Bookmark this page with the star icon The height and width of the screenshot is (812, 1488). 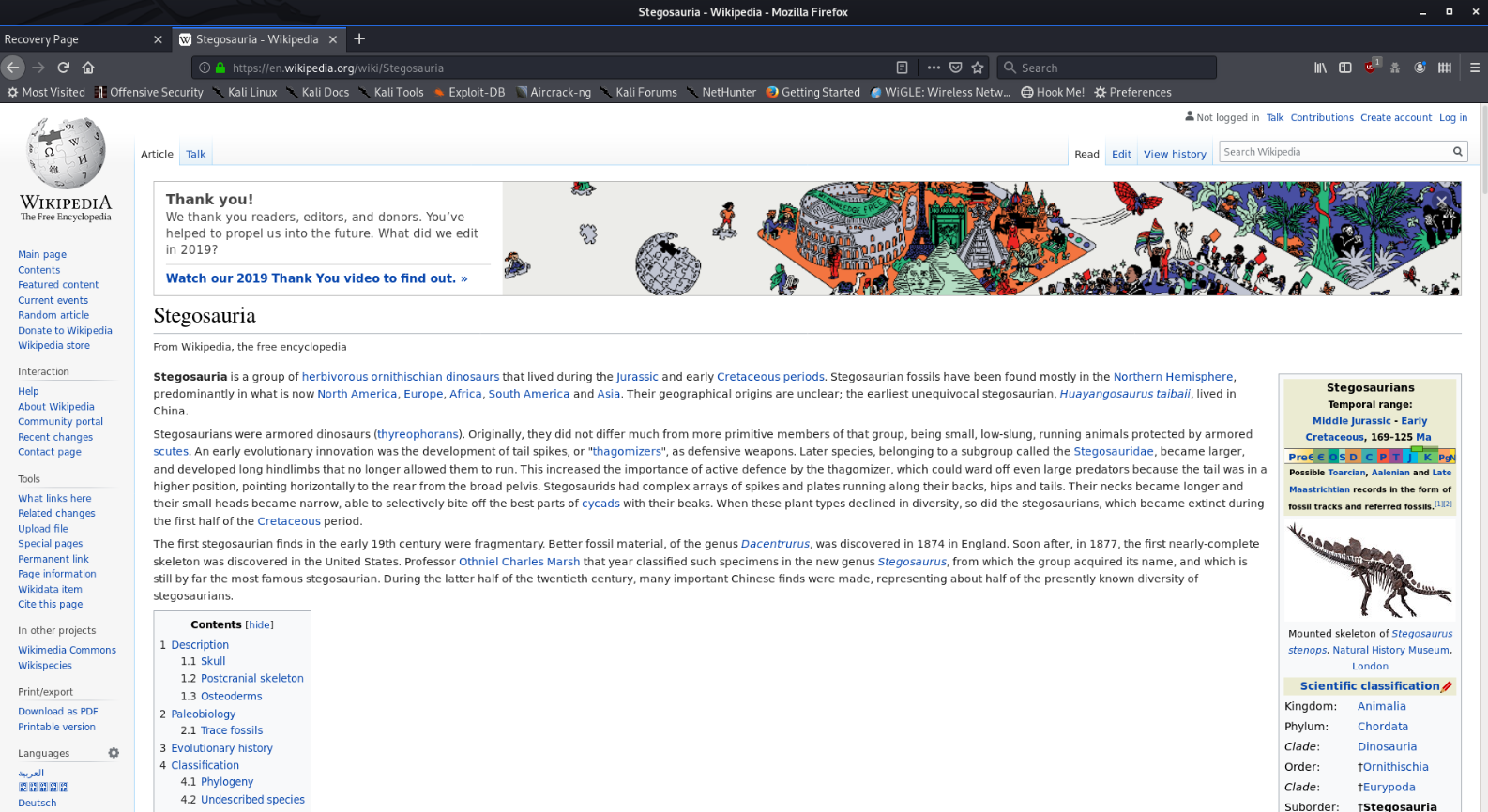(978, 68)
